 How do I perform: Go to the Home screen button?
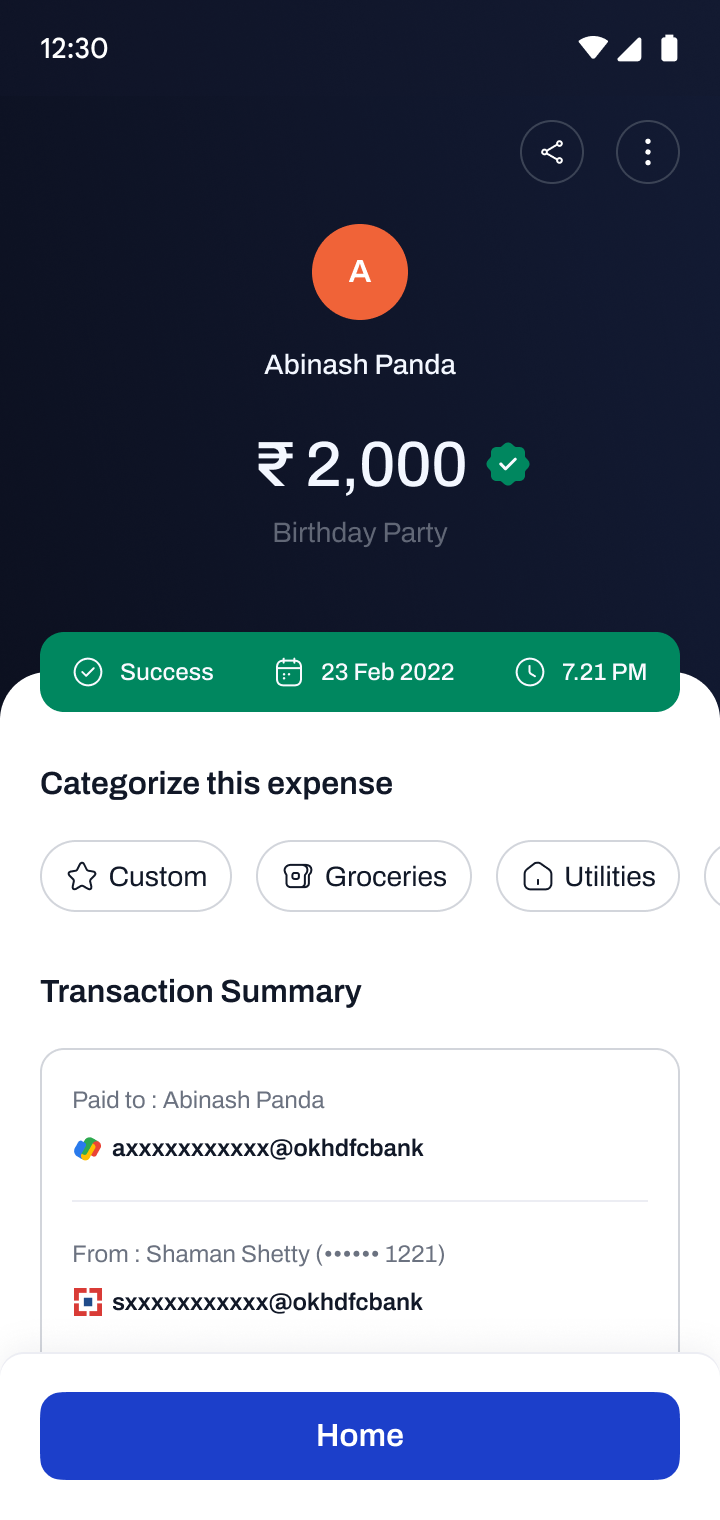[360, 1436]
